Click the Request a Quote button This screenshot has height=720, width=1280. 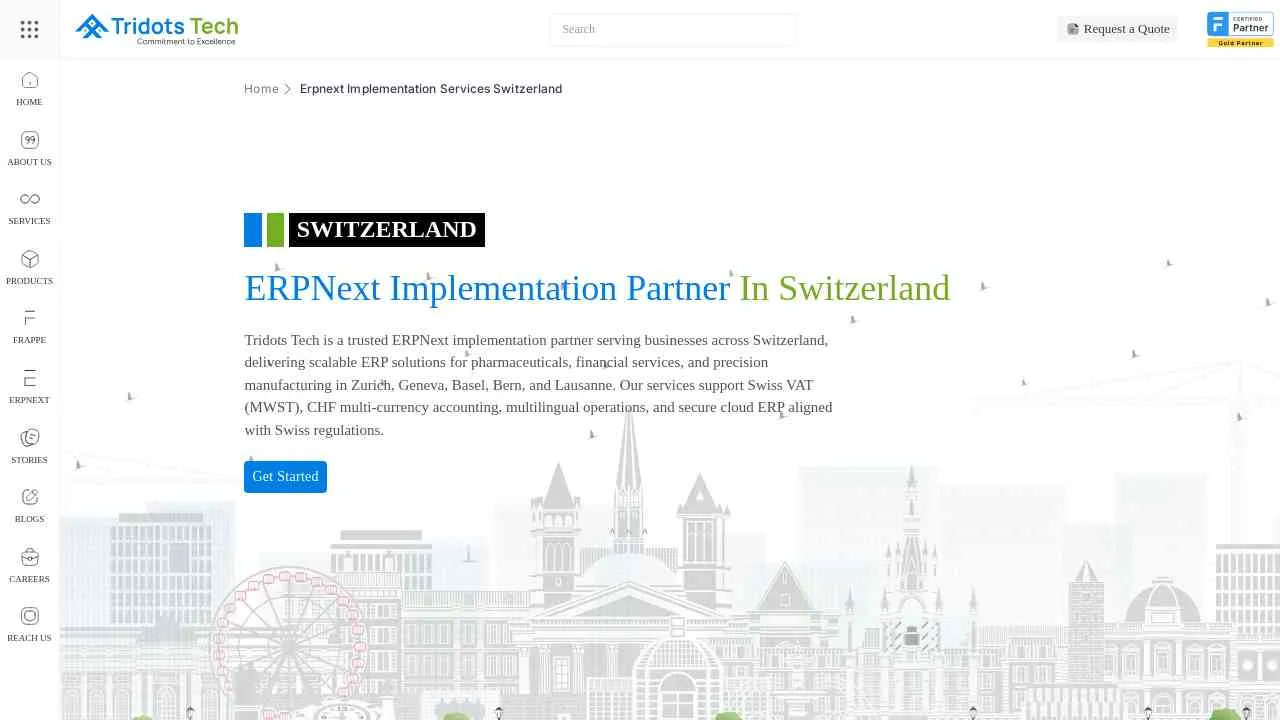point(1118,29)
